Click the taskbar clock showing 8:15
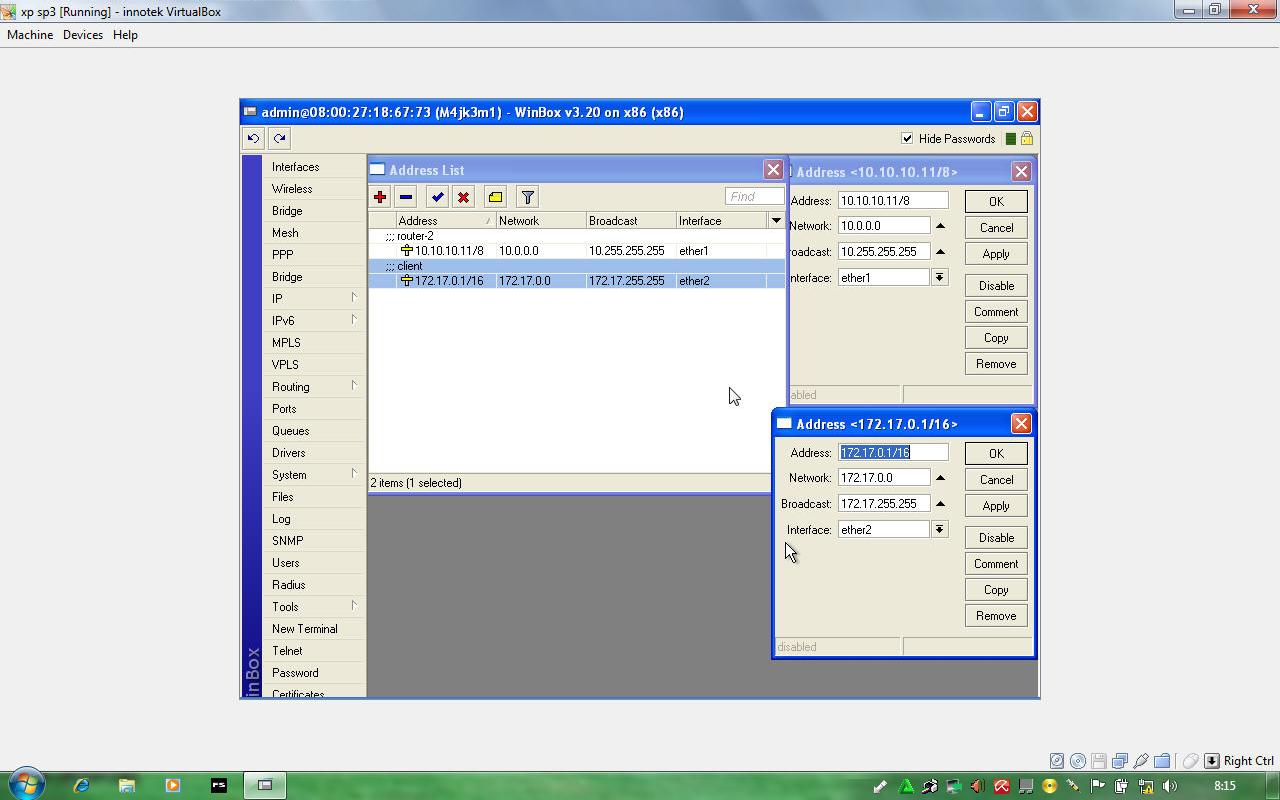Image resolution: width=1280 pixels, height=800 pixels. pos(1224,786)
